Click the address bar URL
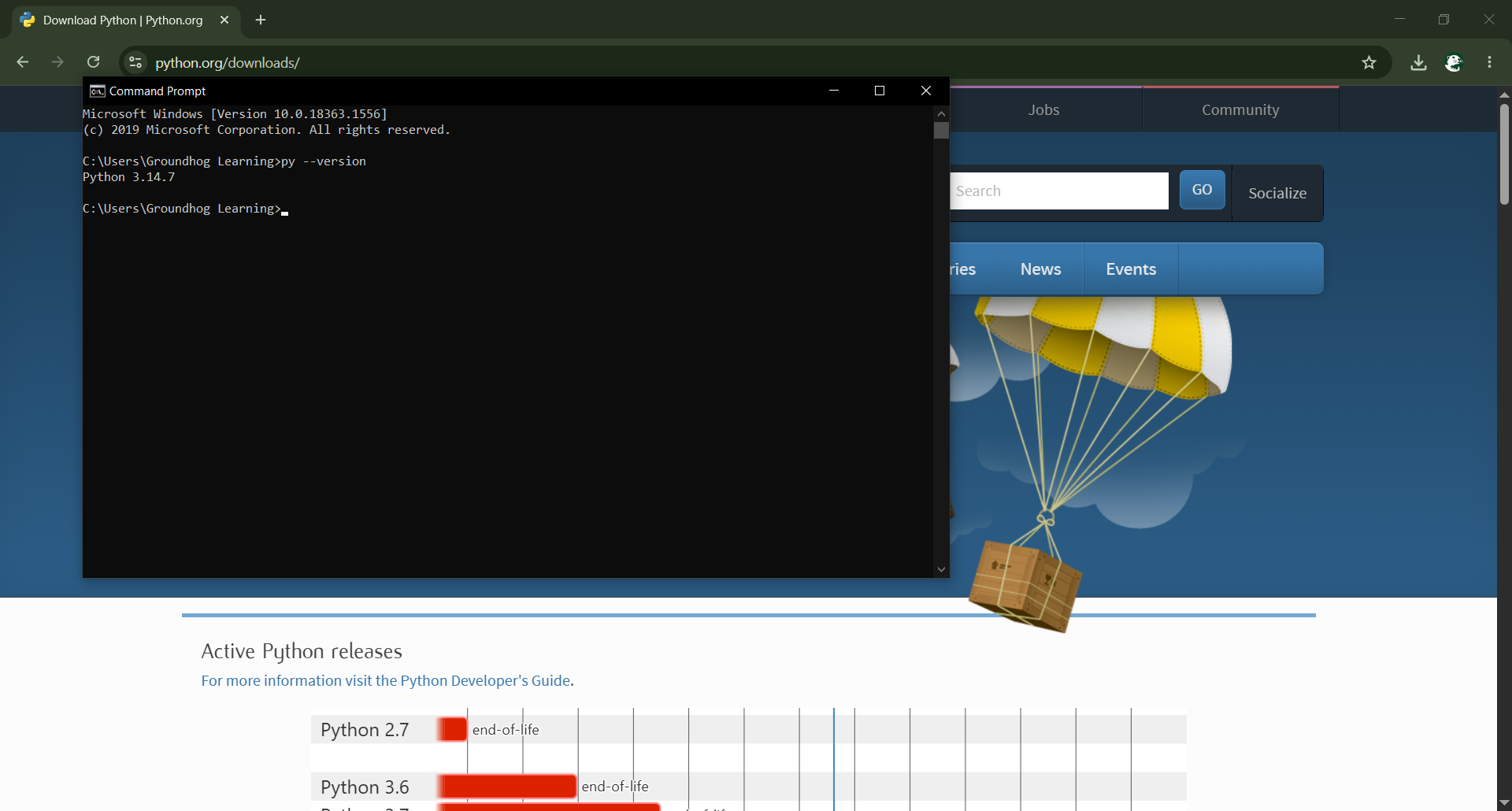Screen dimensions: 1512x811 tap(228, 63)
